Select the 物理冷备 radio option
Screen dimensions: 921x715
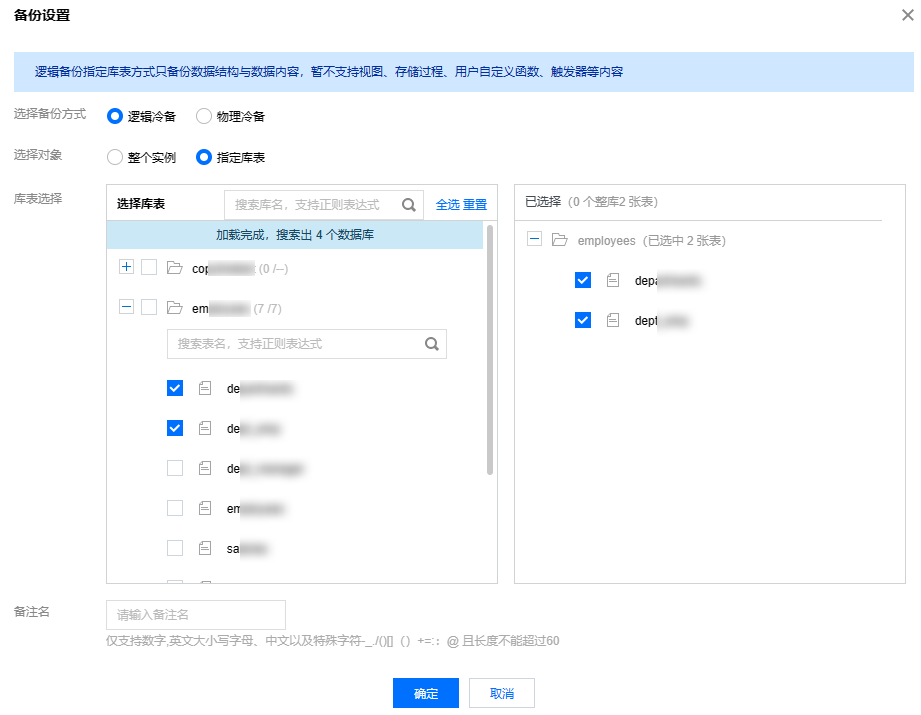pos(204,116)
